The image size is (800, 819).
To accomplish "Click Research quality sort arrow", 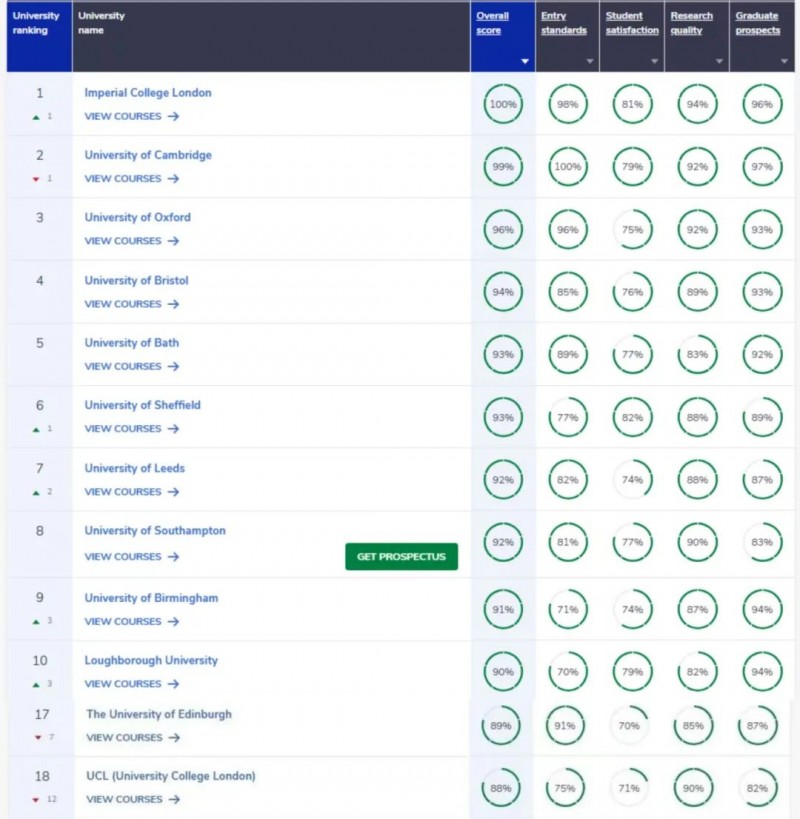I will [719, 62].
